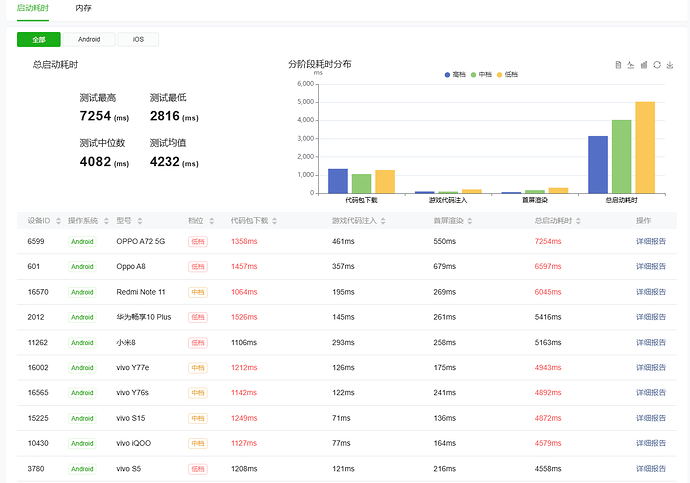
Task: Switch chart to bar chart view
Action: pos(644,65)
